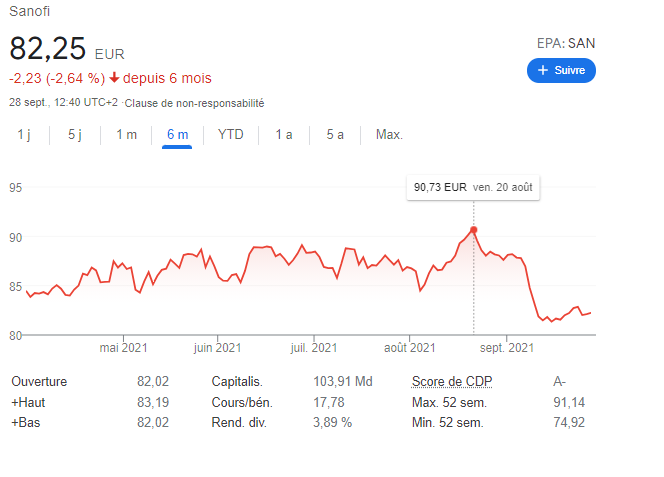Click the EPA: SAN ticker label
This screenshot has height=477, width=664.
point(566,44)
